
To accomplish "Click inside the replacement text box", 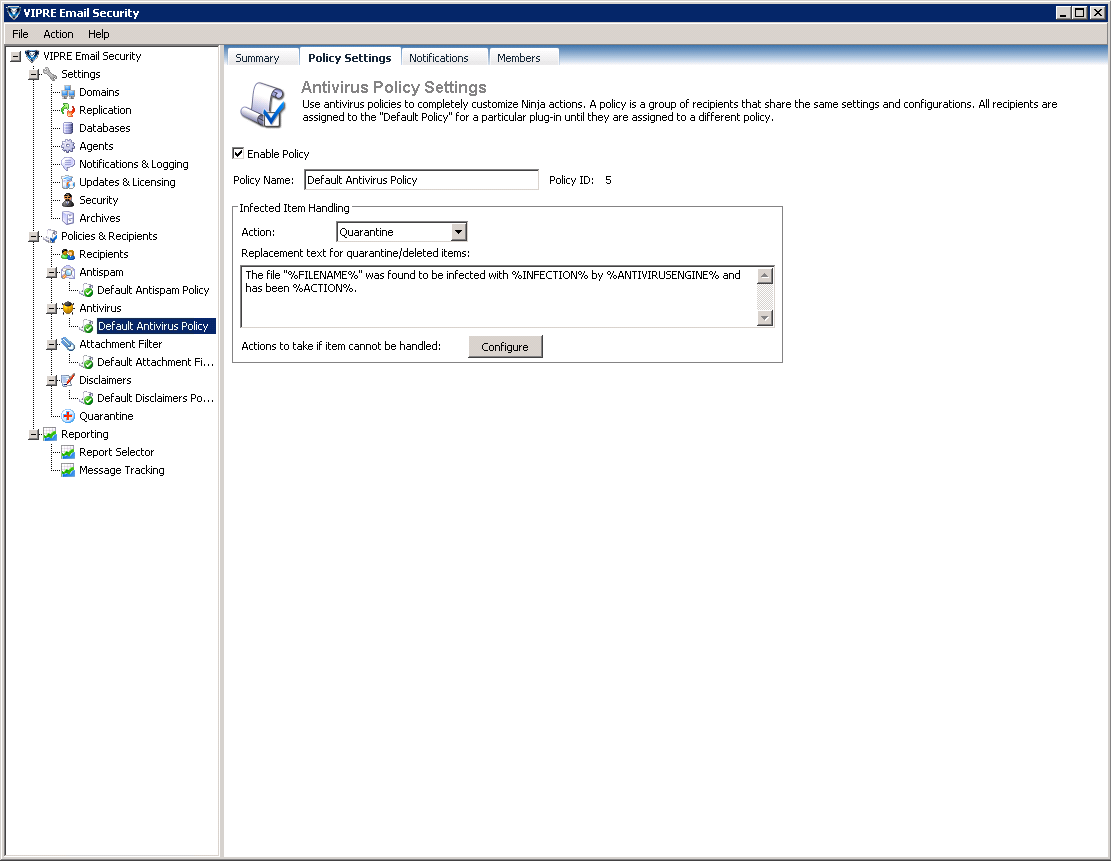I will point(500,297).
